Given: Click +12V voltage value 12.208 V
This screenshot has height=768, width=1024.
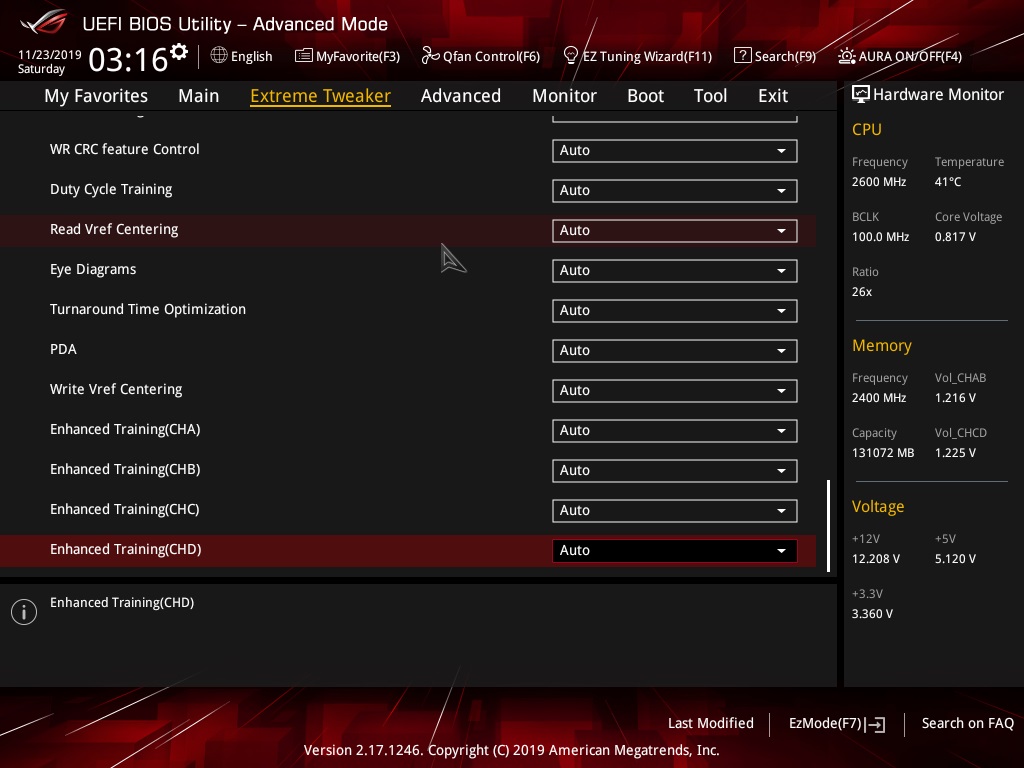Looking at the screenshot, I should tap(876, 559).
